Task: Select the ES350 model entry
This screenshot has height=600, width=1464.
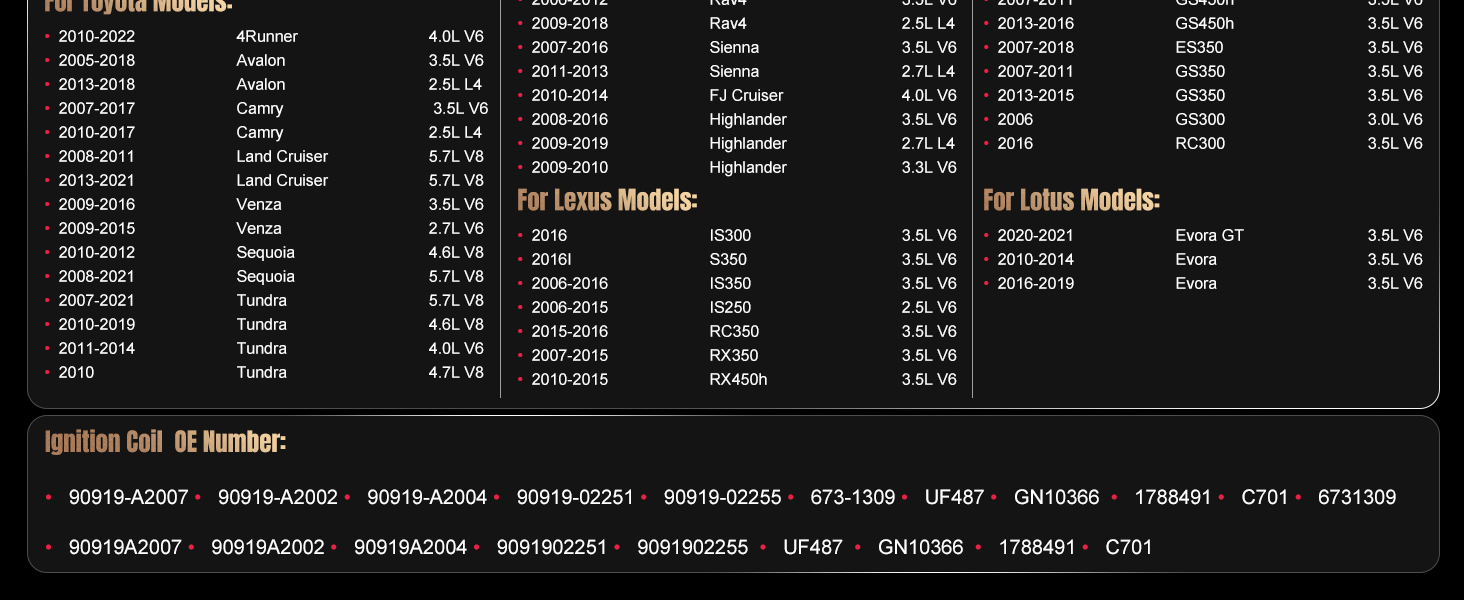Action: (x=1199, y=48)
